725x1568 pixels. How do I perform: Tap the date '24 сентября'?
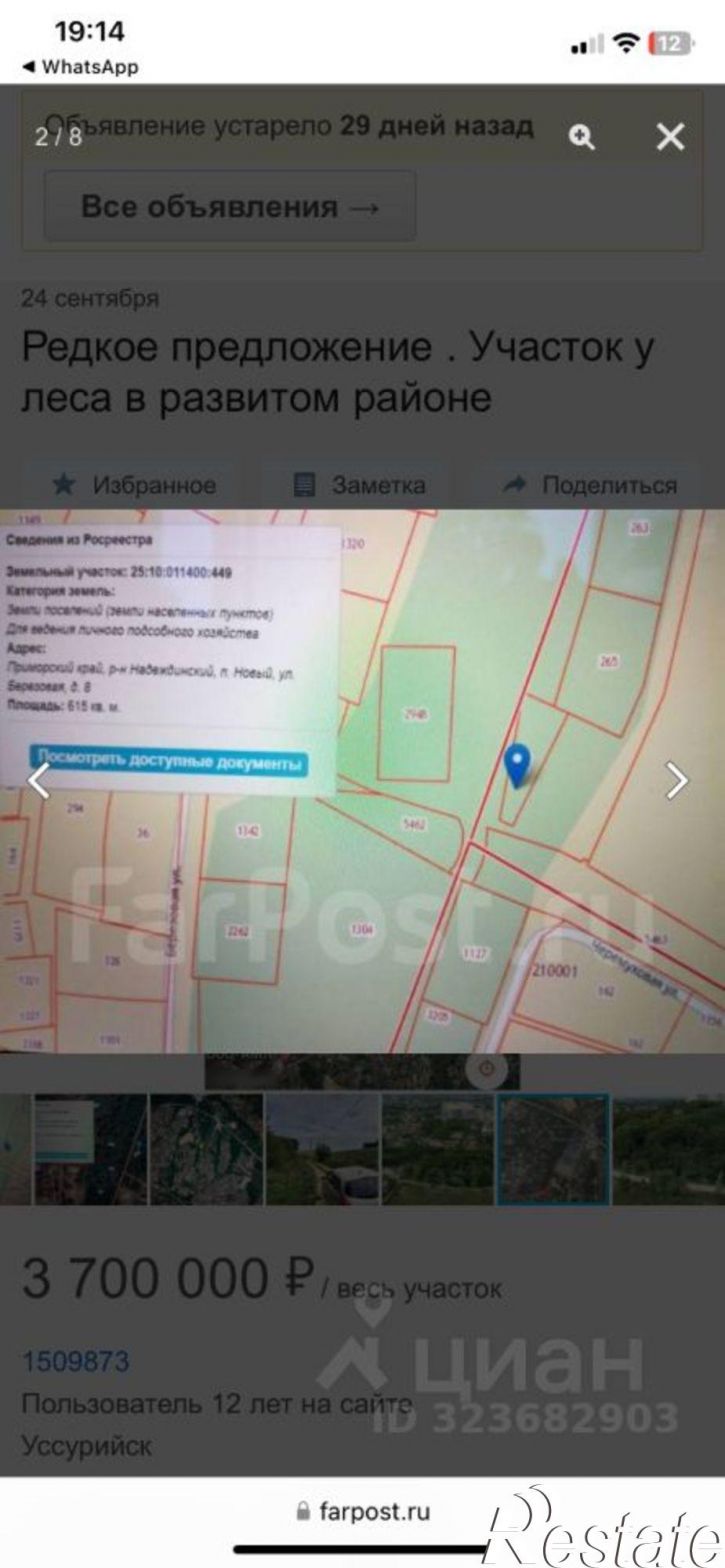[x=90, y=298]
